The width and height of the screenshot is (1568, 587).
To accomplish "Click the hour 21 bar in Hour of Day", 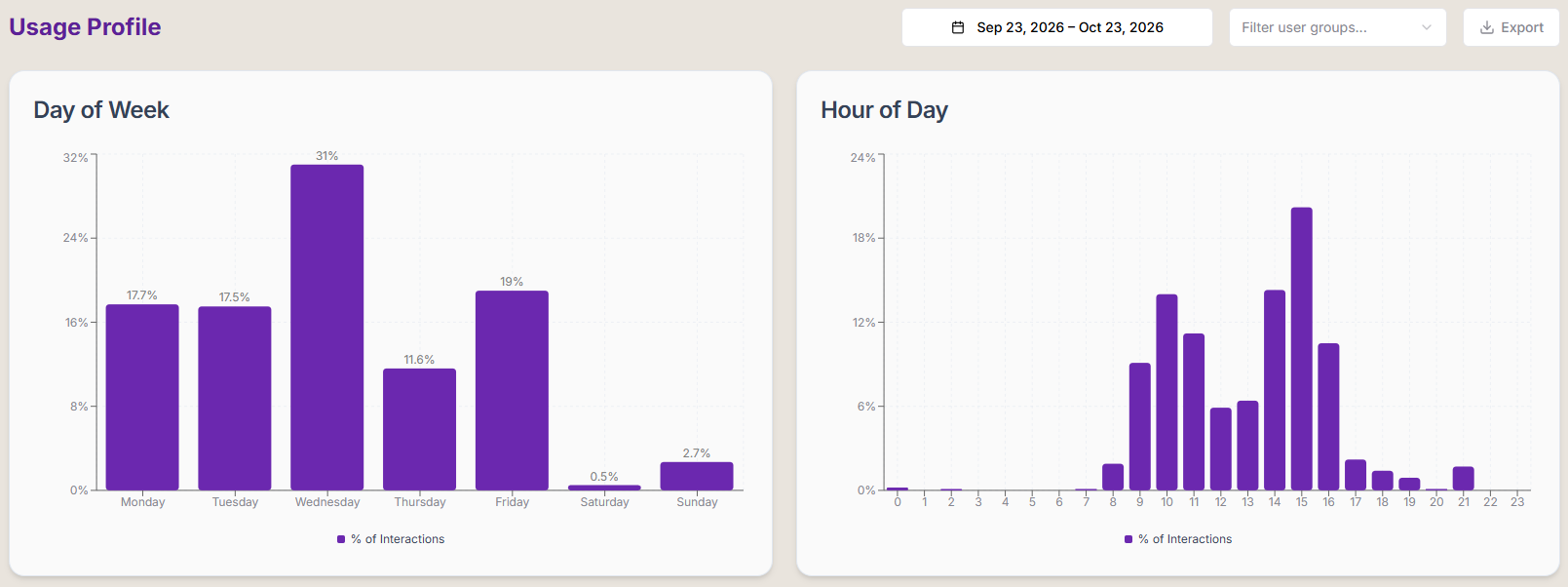I will pos(1464,479).
